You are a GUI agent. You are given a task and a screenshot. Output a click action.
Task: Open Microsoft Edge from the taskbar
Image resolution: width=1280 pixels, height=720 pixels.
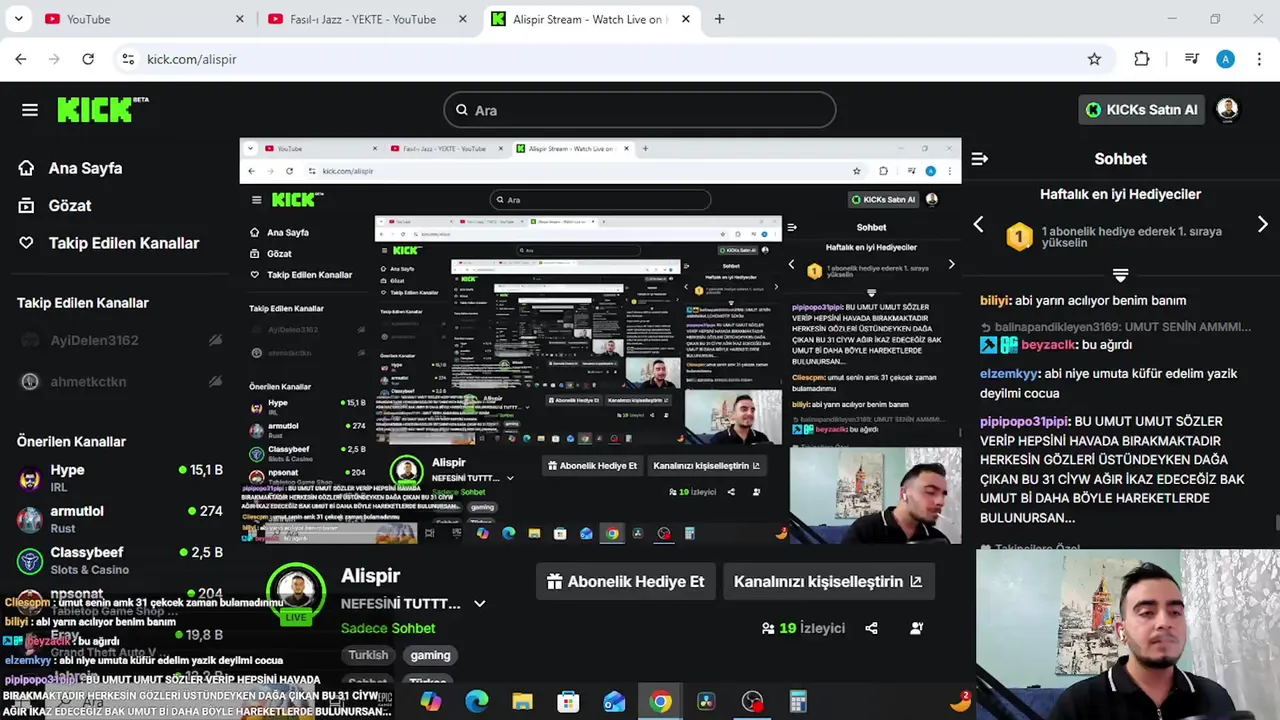477,702
